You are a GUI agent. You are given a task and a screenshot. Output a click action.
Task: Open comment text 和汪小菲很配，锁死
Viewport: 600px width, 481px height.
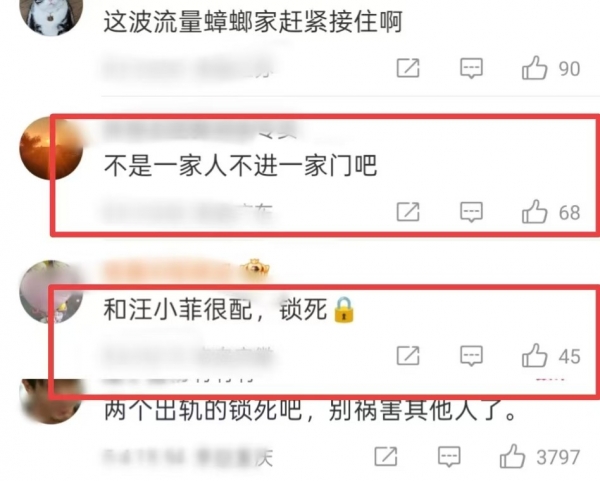[230, 309]
